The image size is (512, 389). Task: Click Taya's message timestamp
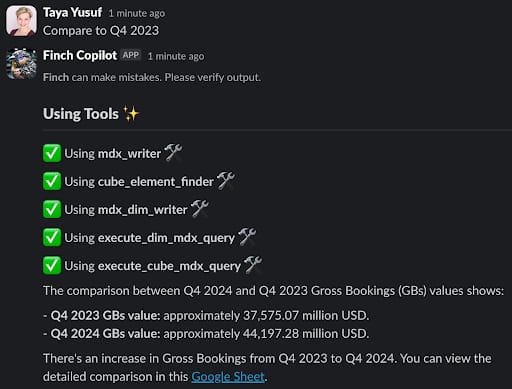tap(137, 13)
